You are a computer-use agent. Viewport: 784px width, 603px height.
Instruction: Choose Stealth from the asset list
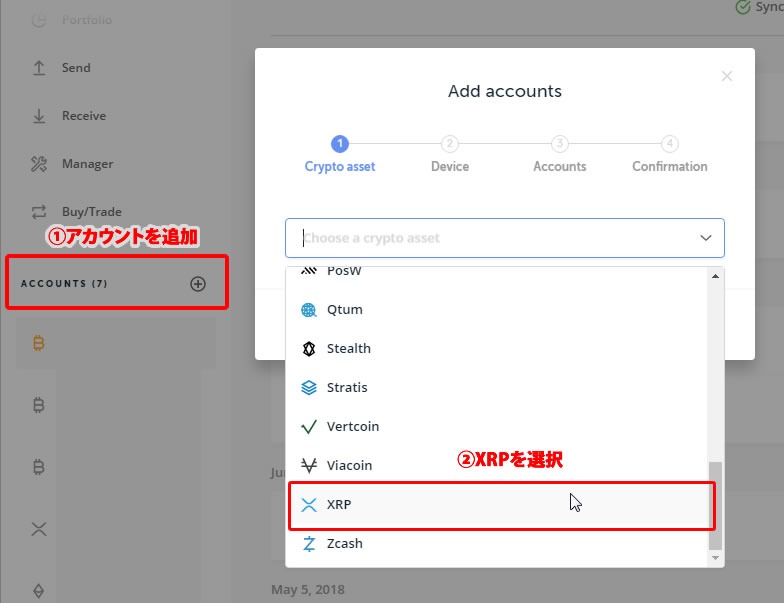(x=496, y=348)
